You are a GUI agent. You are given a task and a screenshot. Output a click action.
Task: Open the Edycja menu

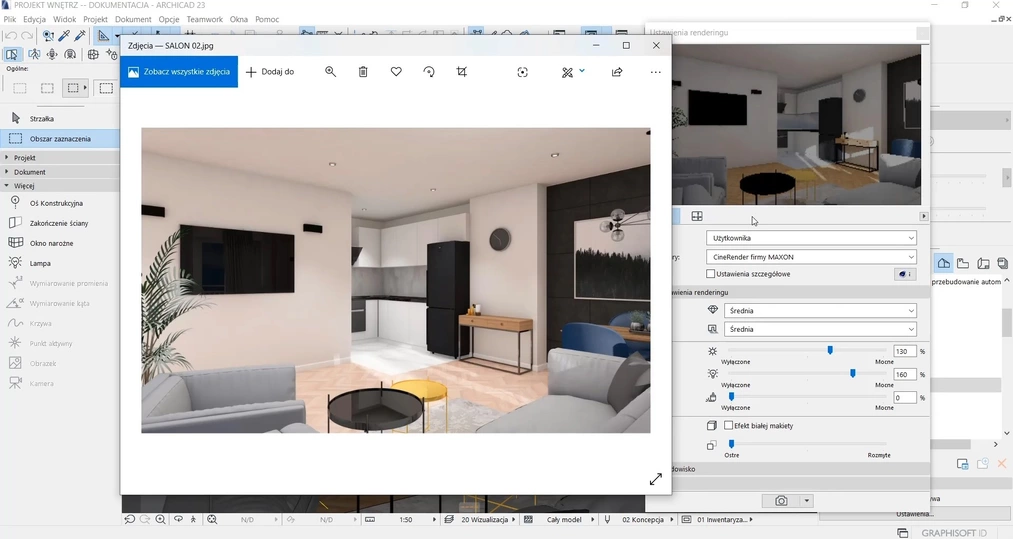[x=34, y=19]
